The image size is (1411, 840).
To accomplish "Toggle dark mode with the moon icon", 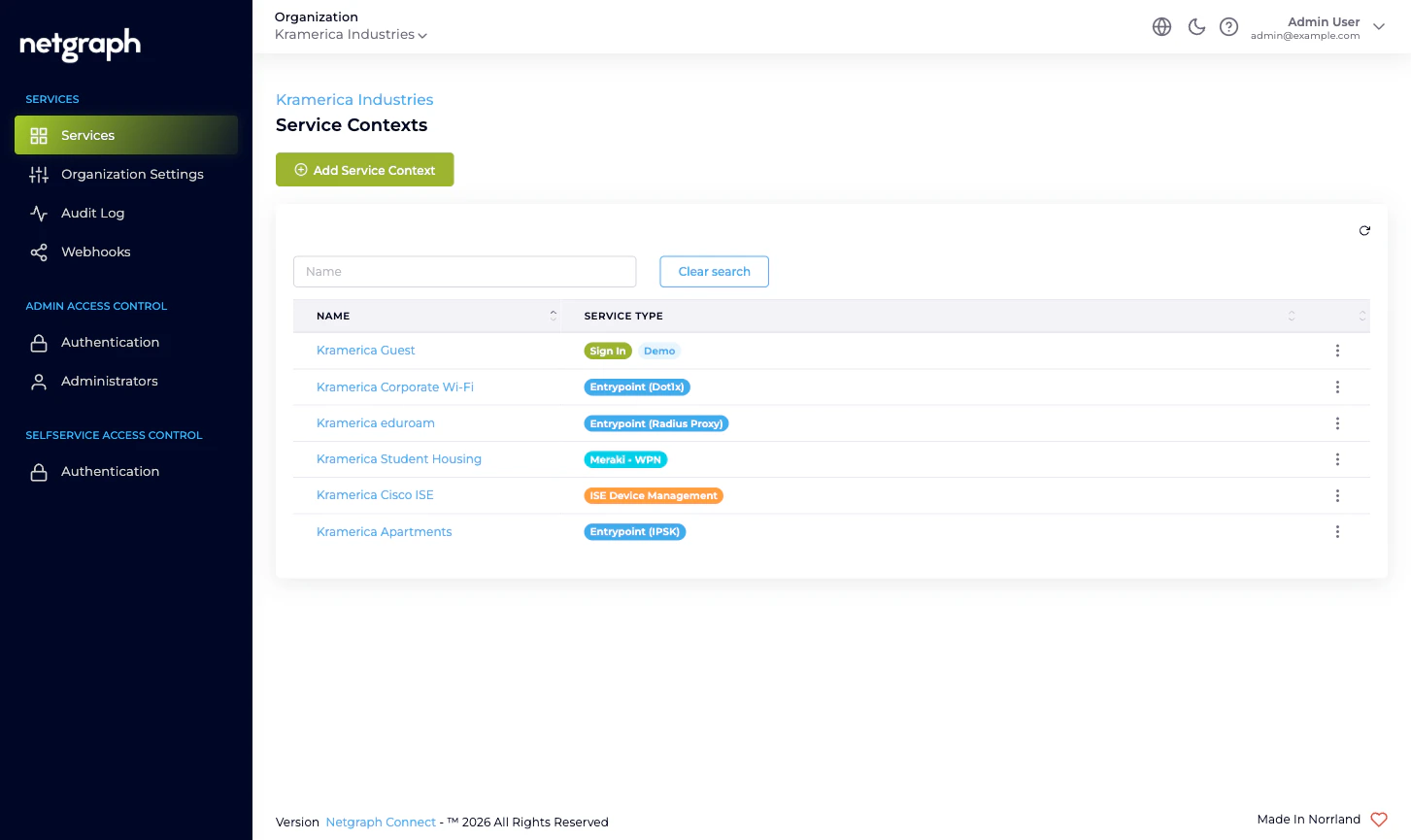I will [1196, 26].
